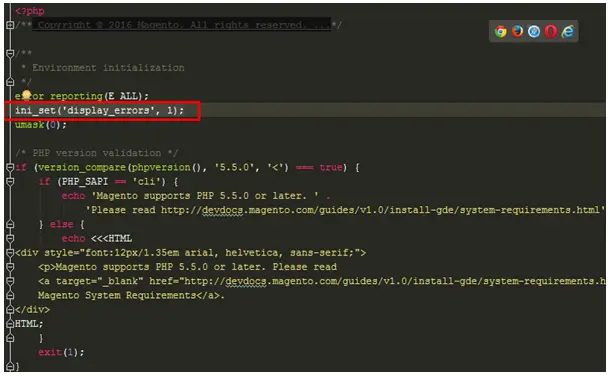Collapse the Environment initialization doc comment start
This screenshot has height=376, width=614.
10,53
